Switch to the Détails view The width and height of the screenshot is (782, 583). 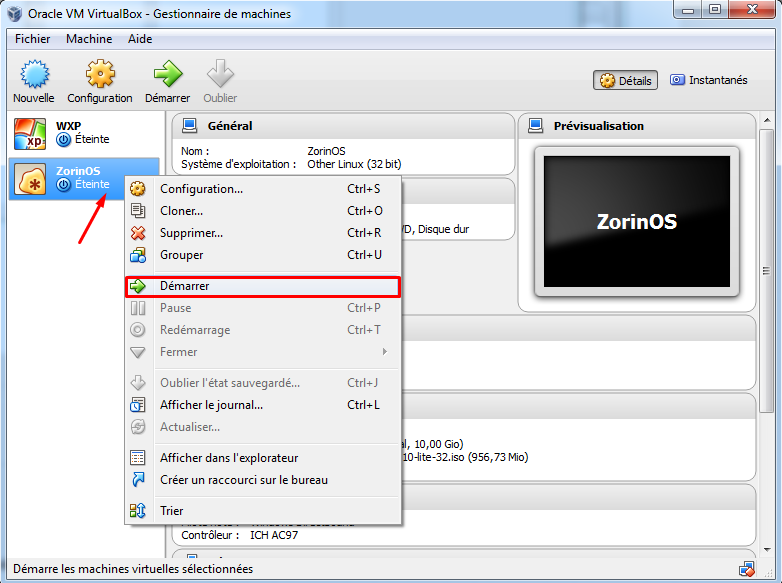[625, 80]
